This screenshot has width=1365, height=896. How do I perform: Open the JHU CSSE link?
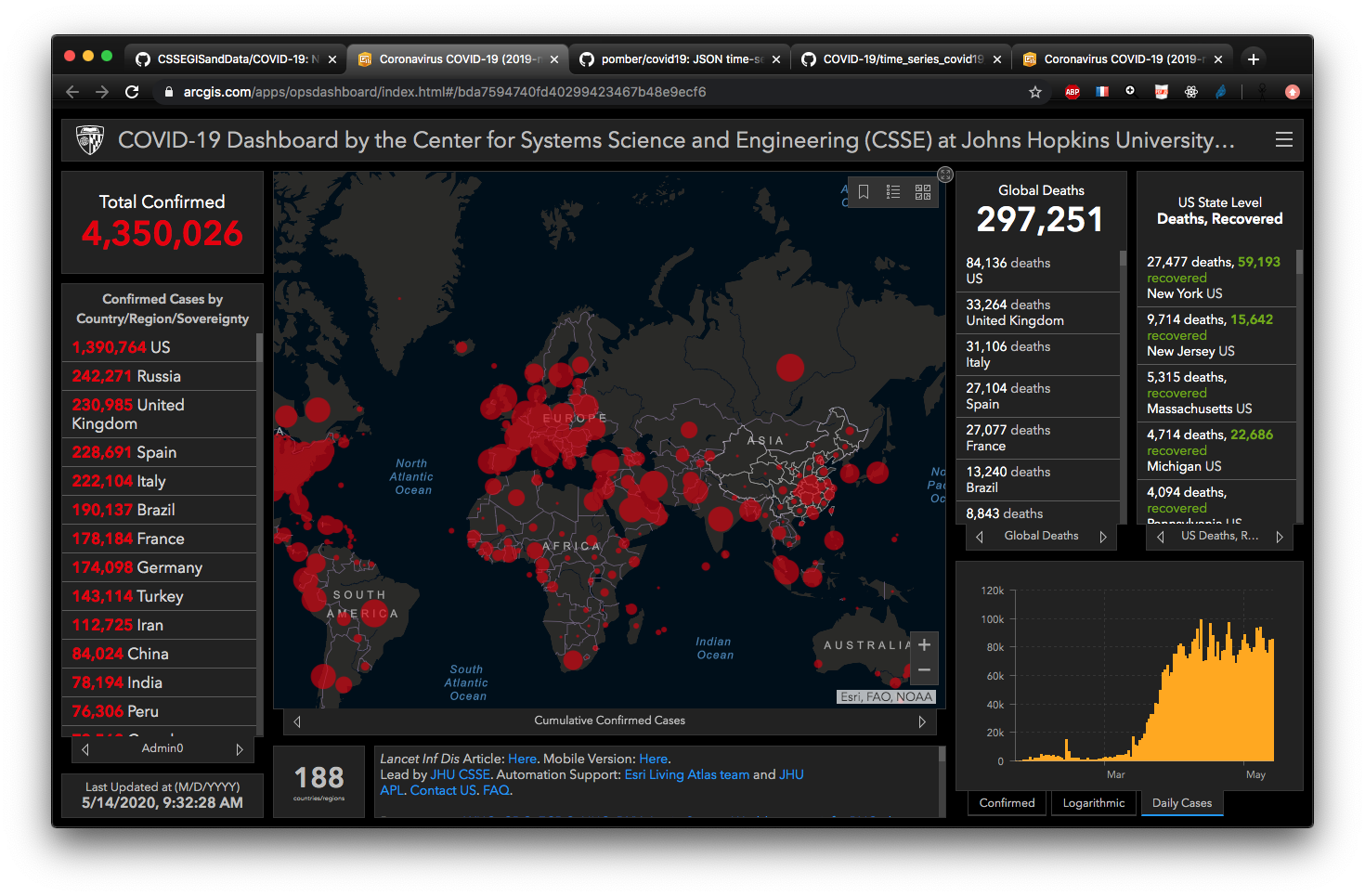[460, 774]
